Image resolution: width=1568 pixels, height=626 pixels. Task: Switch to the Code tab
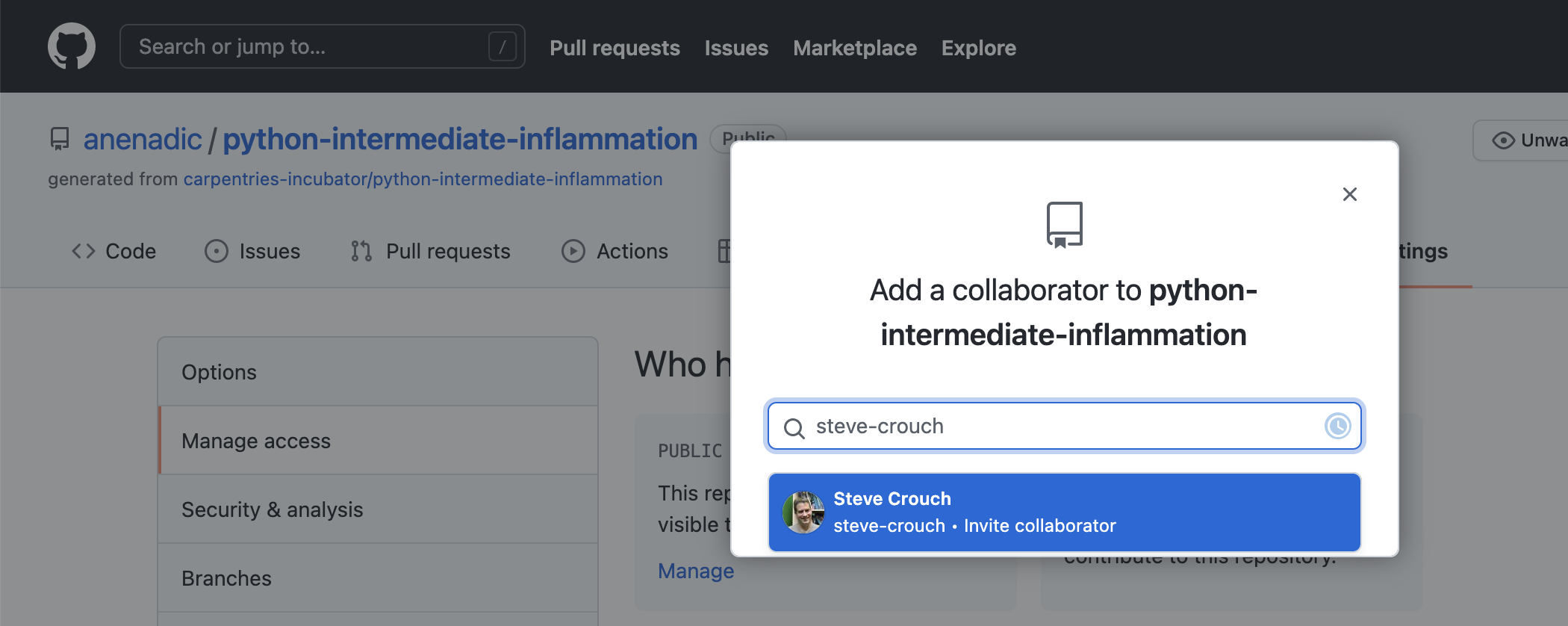(114, 251)
